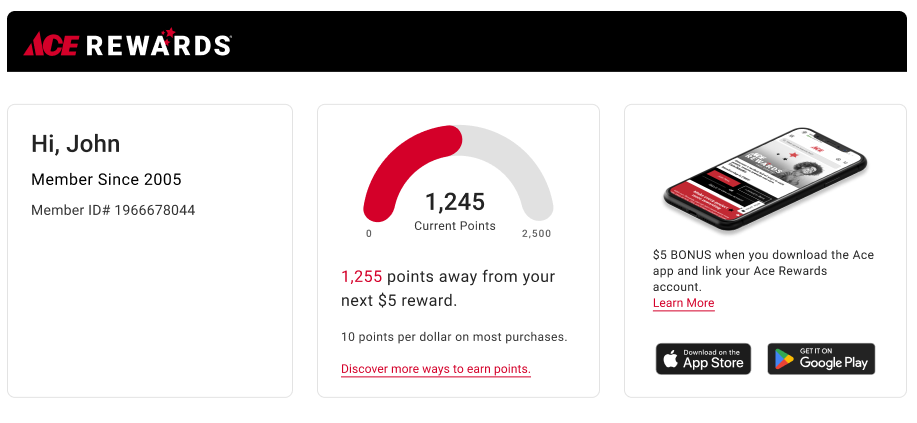Click the red star above Rewards logo

click(168, 33)
